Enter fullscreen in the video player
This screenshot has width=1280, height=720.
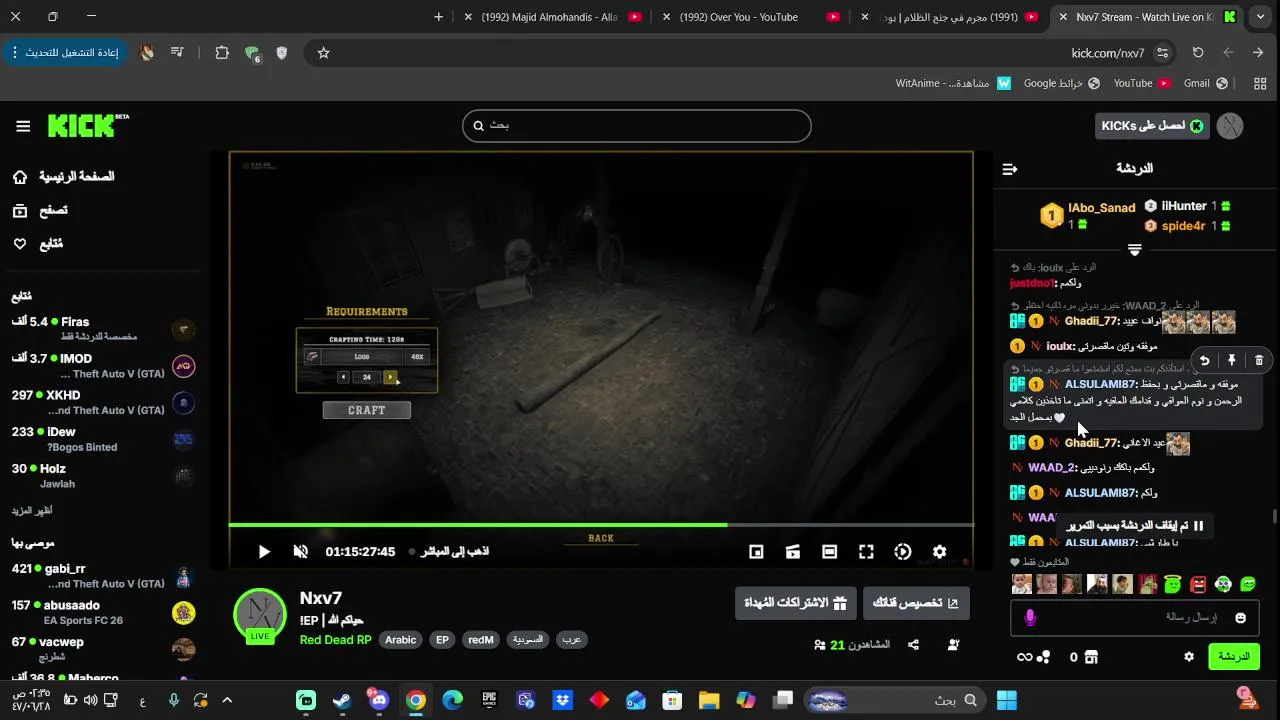866,552
